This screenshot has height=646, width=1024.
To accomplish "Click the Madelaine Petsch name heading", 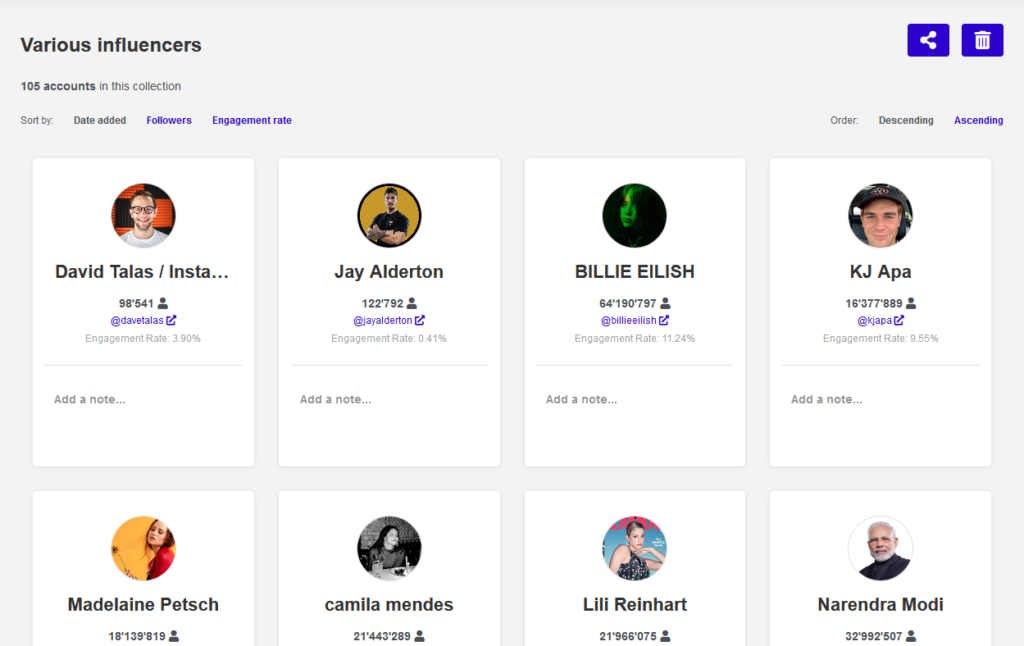I will tap(143, 605).
